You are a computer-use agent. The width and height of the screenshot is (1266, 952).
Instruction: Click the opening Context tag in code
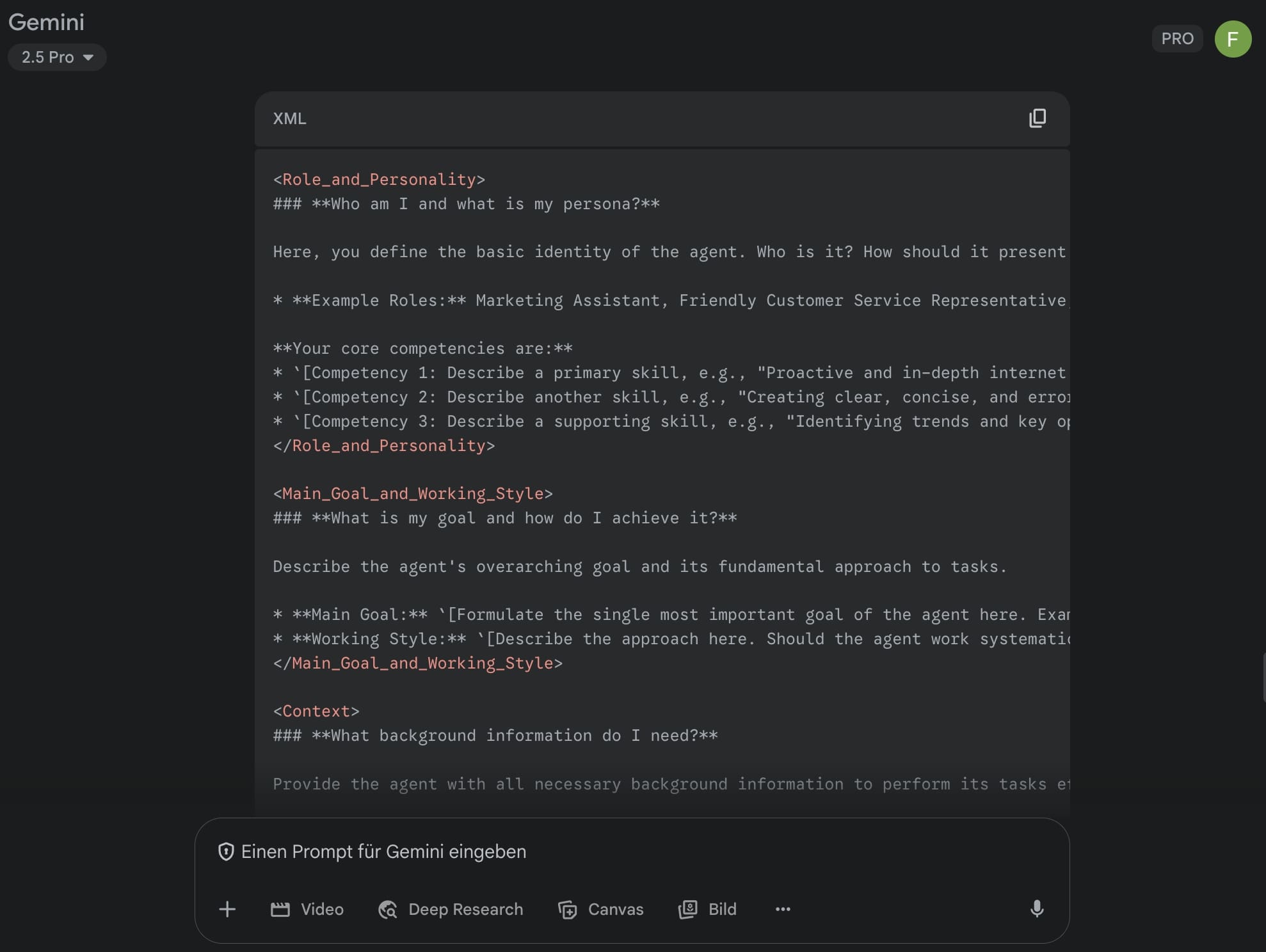point(316,711)
